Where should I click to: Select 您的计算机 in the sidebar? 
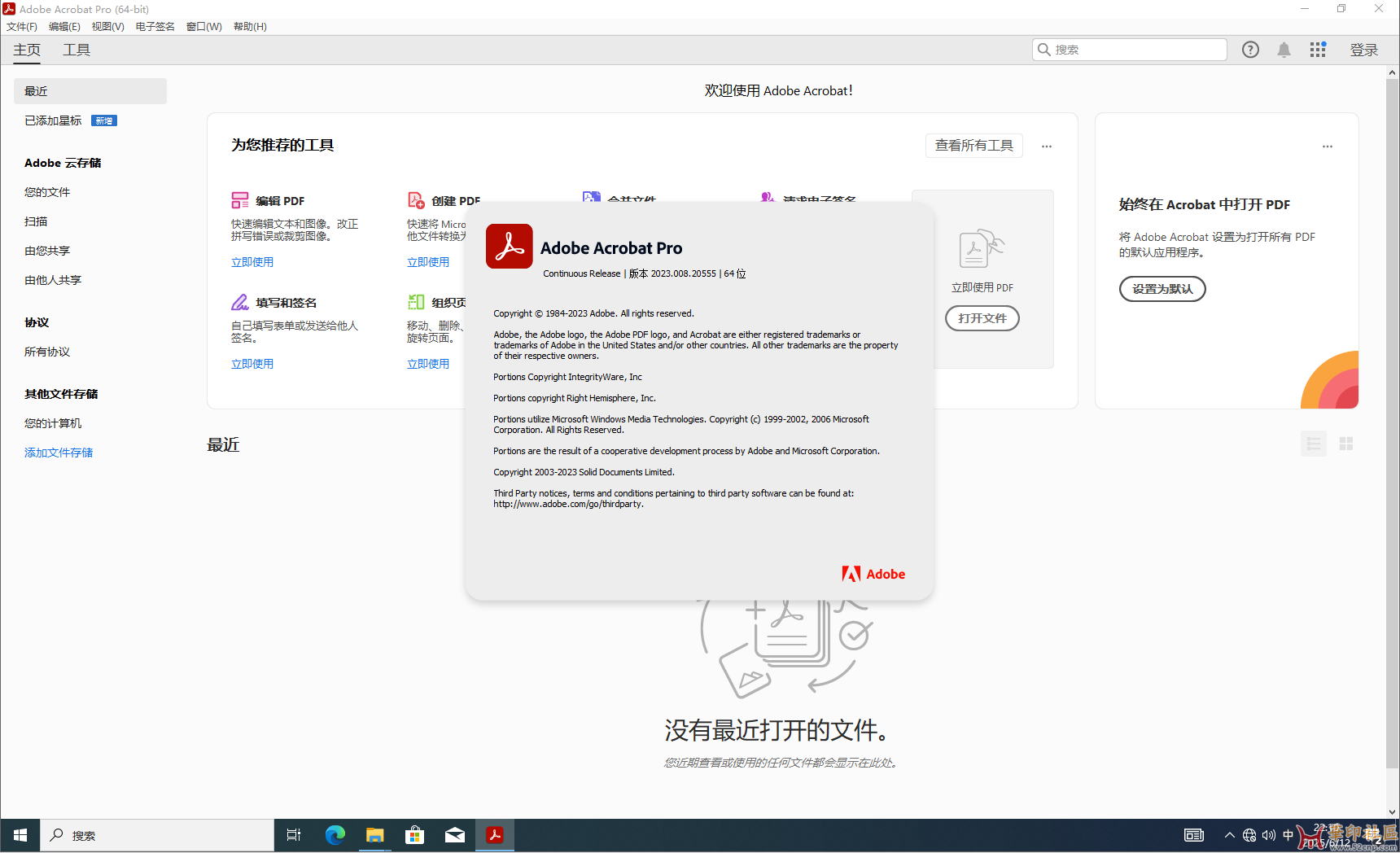point(53,423)
